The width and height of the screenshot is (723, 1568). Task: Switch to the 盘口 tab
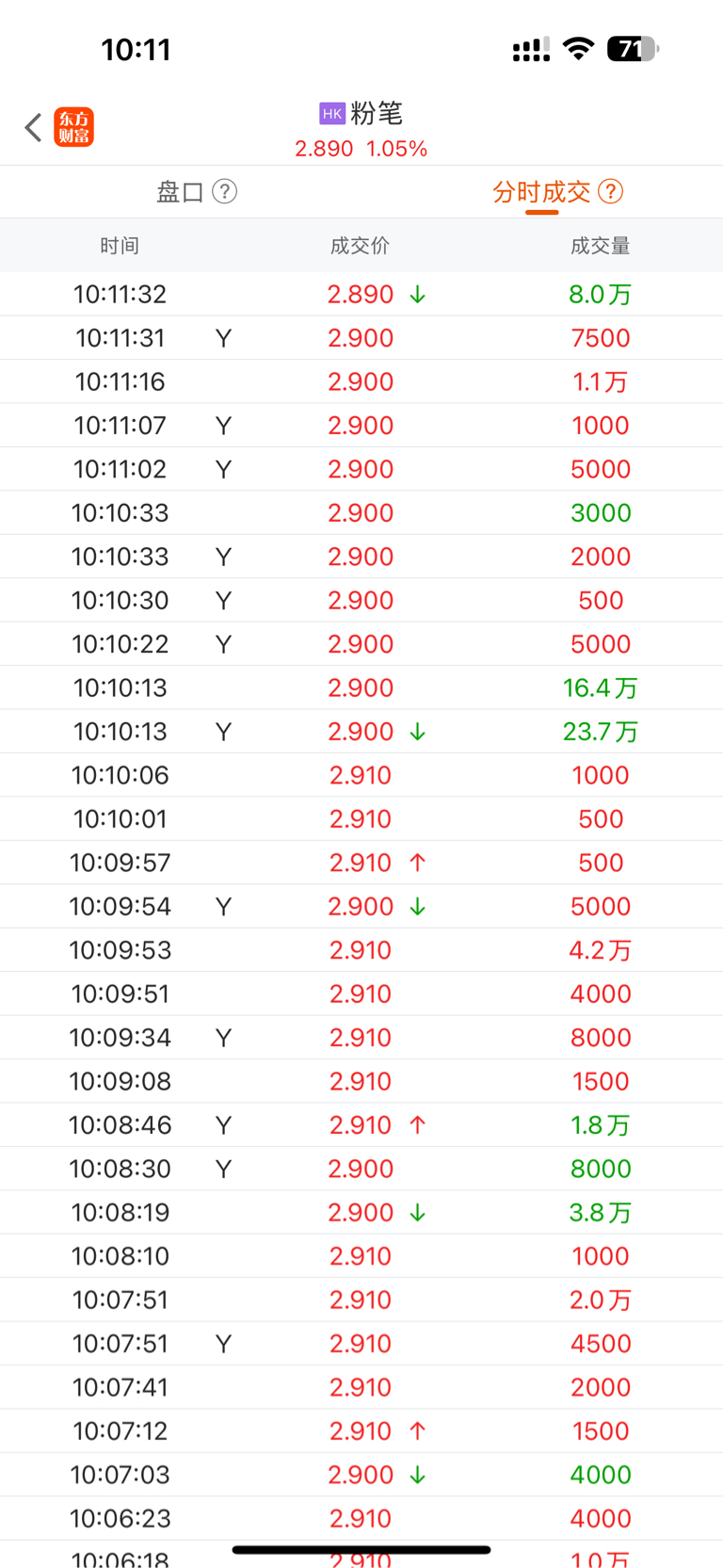coord(180,192)
